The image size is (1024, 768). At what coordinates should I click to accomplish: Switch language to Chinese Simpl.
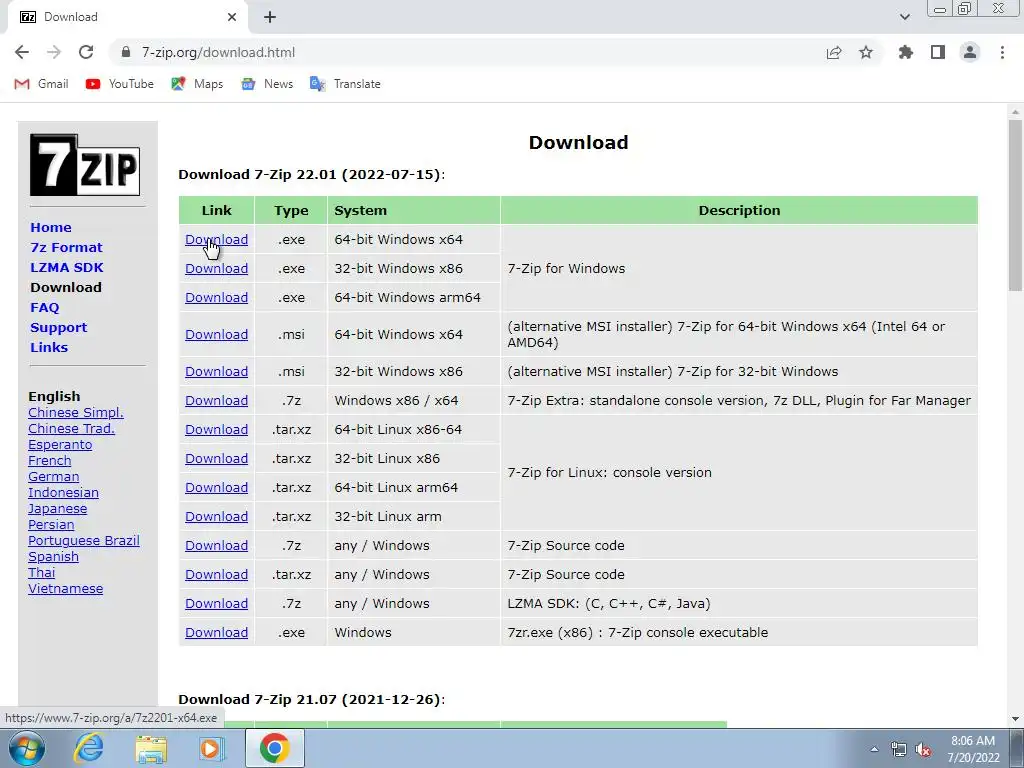point(76,413)
